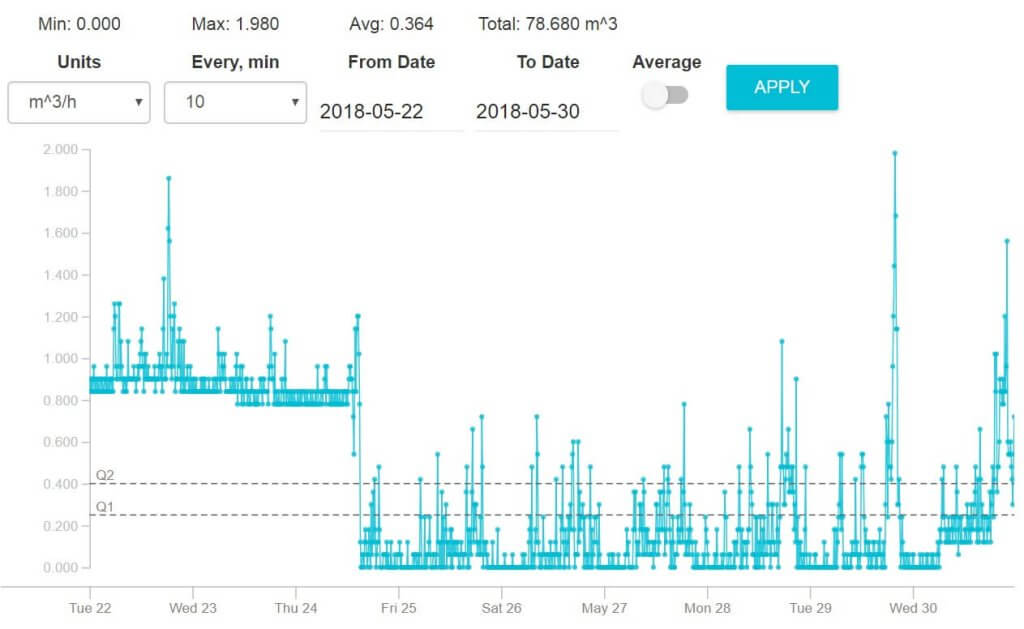Click the Tue 22 x-axis label
This screenshot has height=629, width=1024.
pyautogui.click(x=90, y=607)
